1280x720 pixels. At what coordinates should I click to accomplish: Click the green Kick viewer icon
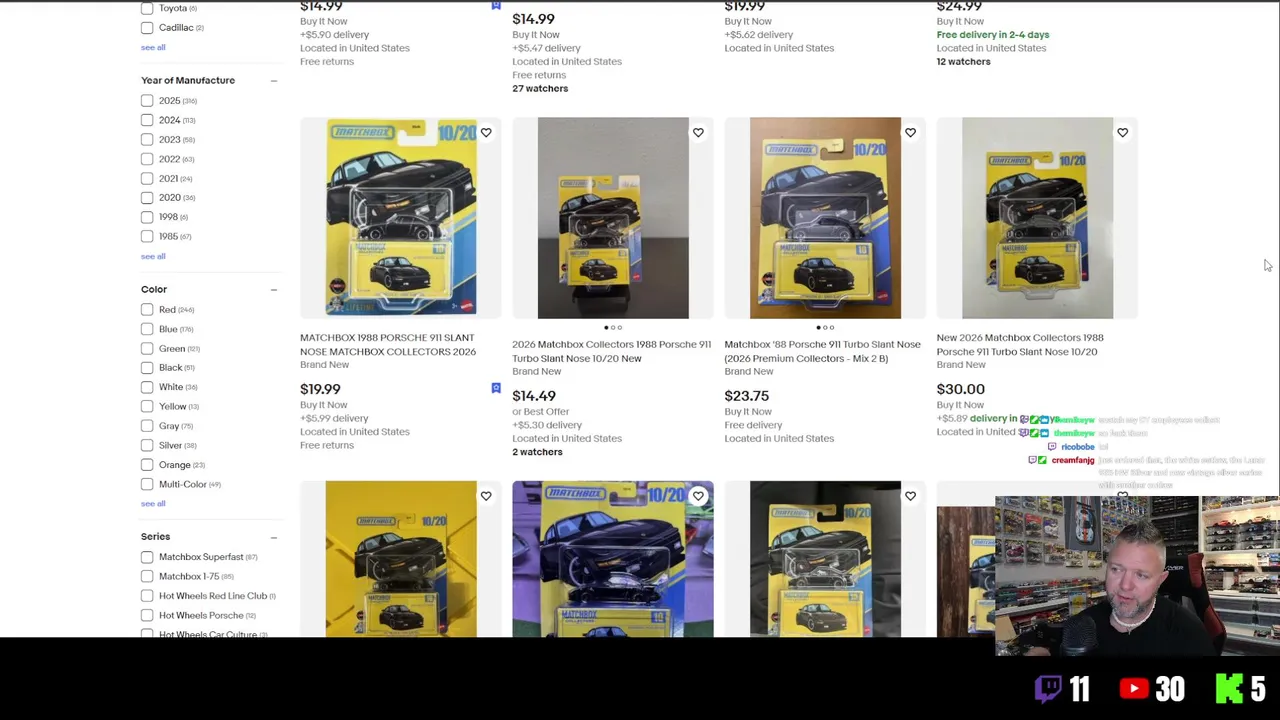pos(1229,688)
